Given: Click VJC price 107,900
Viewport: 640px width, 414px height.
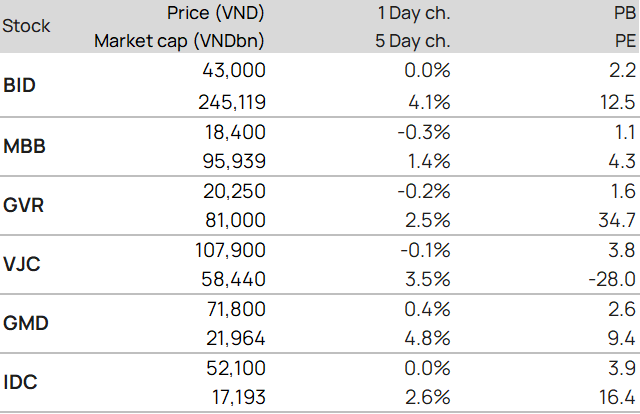Looking at the screenshot, I should point(229,250).
